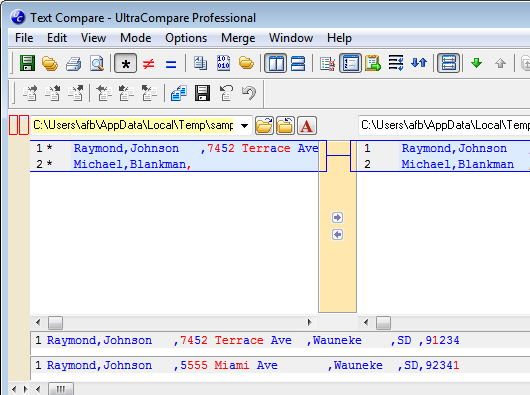Open the Edit menu

point(57,38)
